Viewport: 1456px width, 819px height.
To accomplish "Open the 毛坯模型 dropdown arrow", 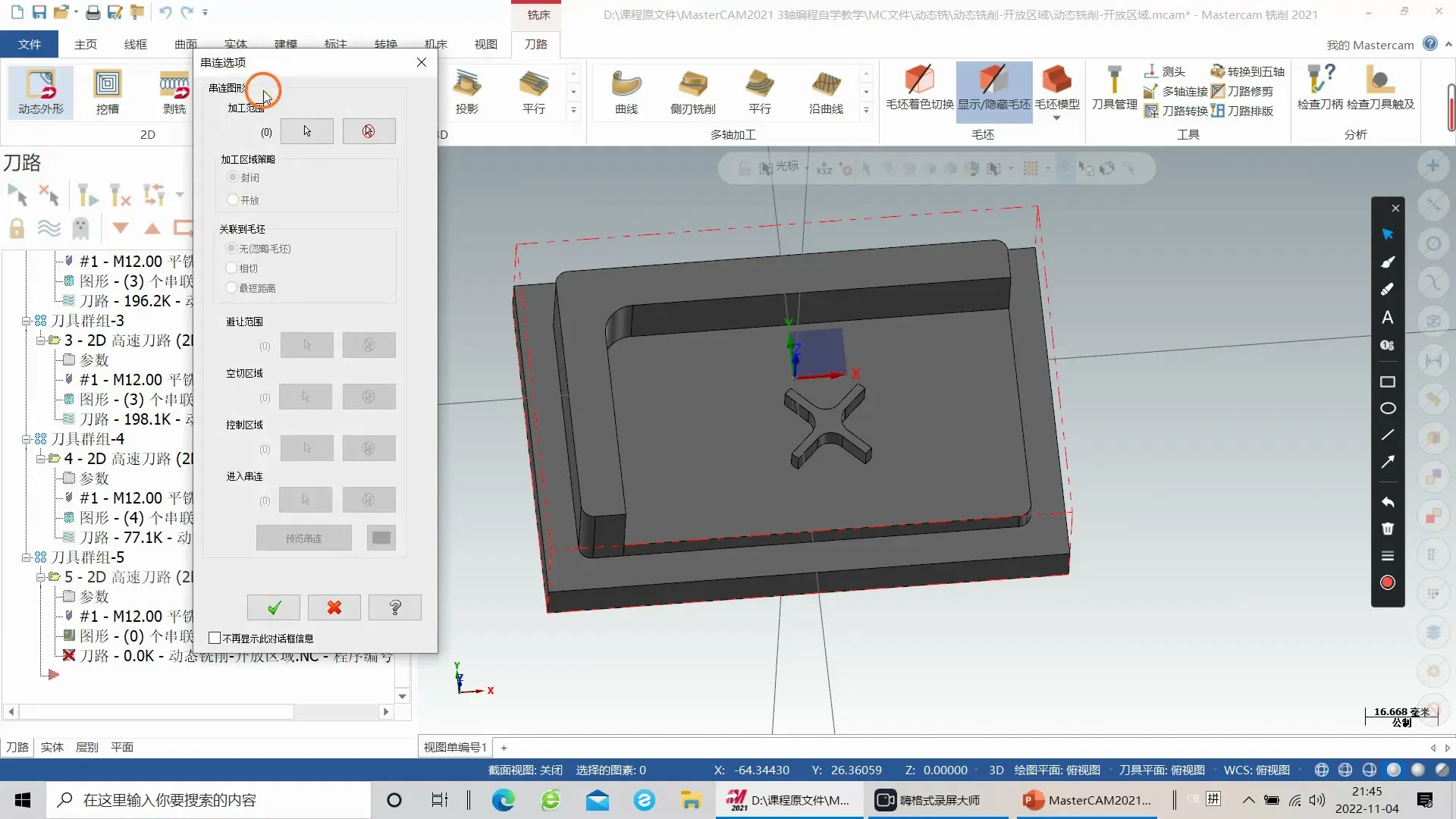I will tap(1056, 118).
